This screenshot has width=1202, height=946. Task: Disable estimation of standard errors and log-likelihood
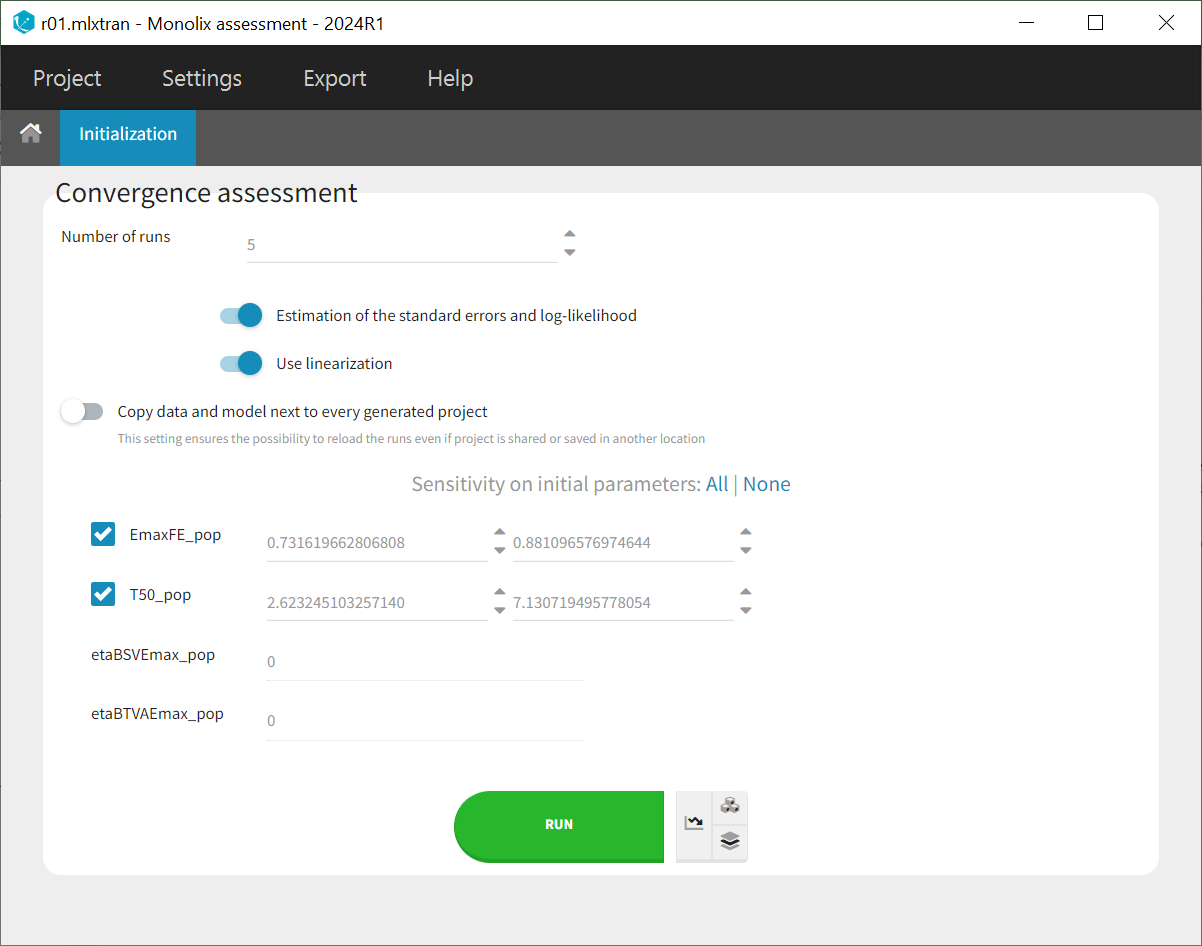pos(240,315)
